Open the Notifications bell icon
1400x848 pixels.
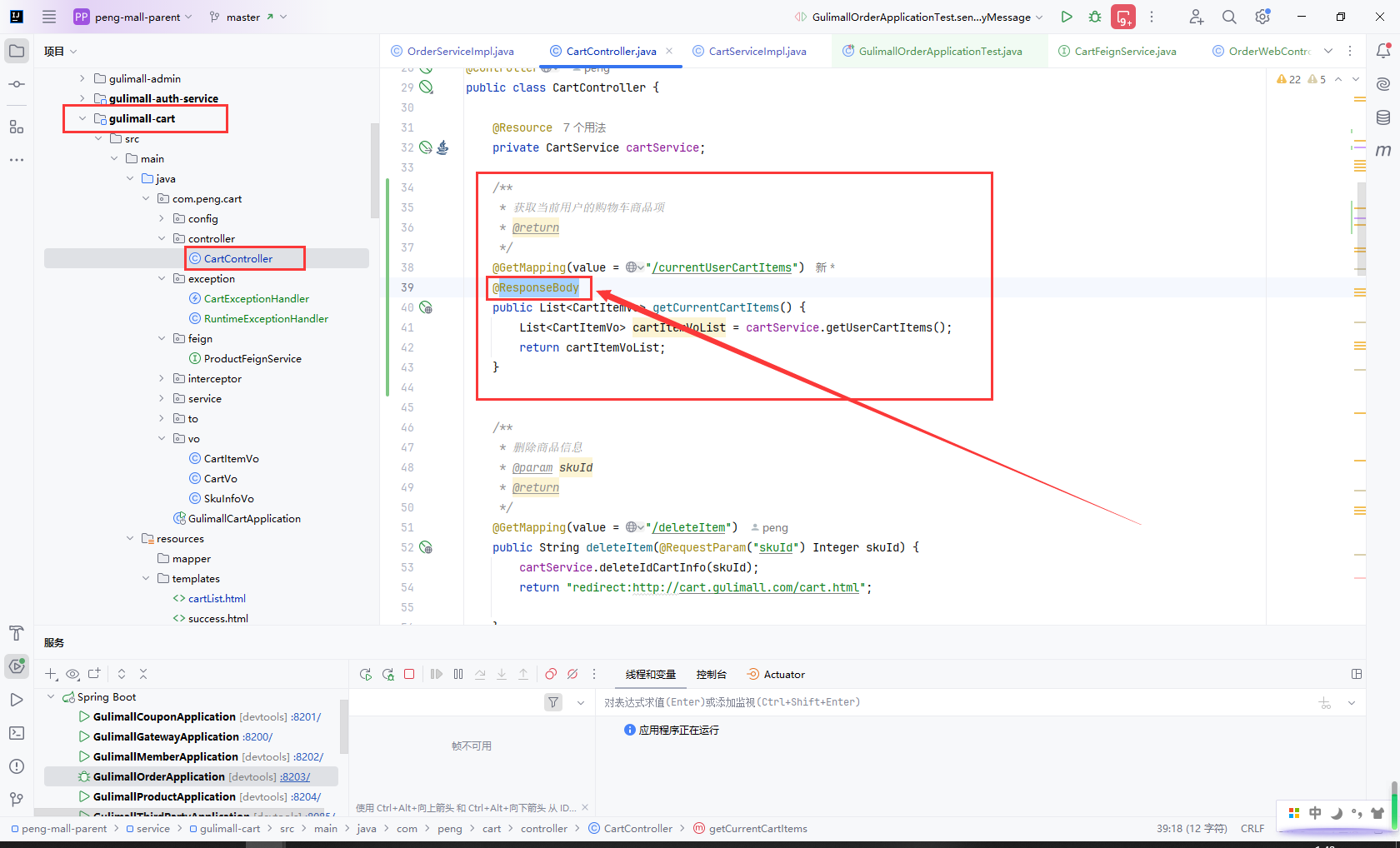1383,51
